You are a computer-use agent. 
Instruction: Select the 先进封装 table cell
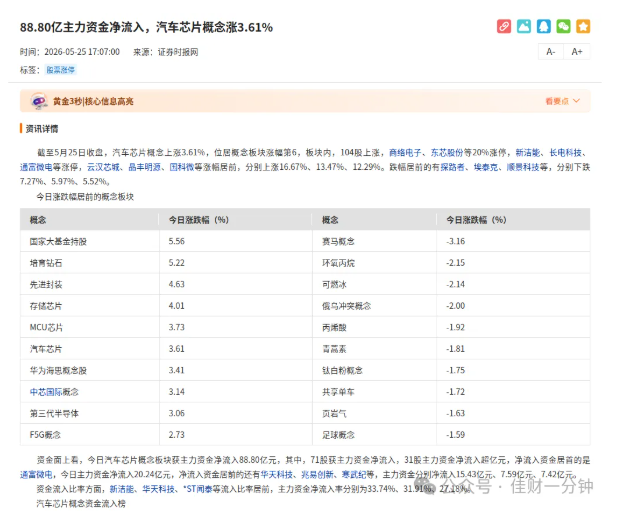tap(90, 284)
